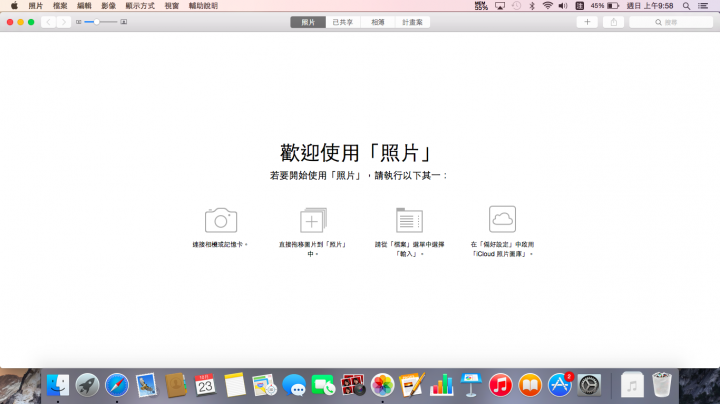Open the 顯示方式 menu
The height and width of the screenshot is (404, 720).
(x=140, y=6)
